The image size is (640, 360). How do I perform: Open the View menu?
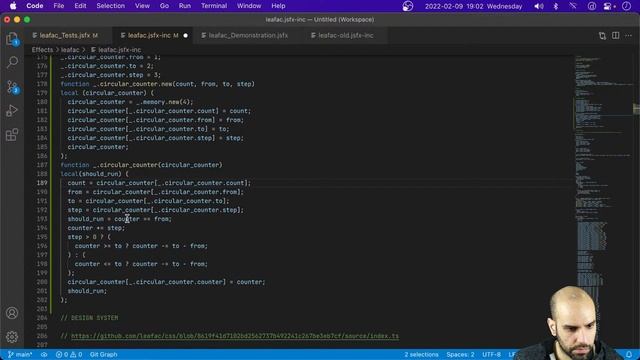click(x=142, y=6)
